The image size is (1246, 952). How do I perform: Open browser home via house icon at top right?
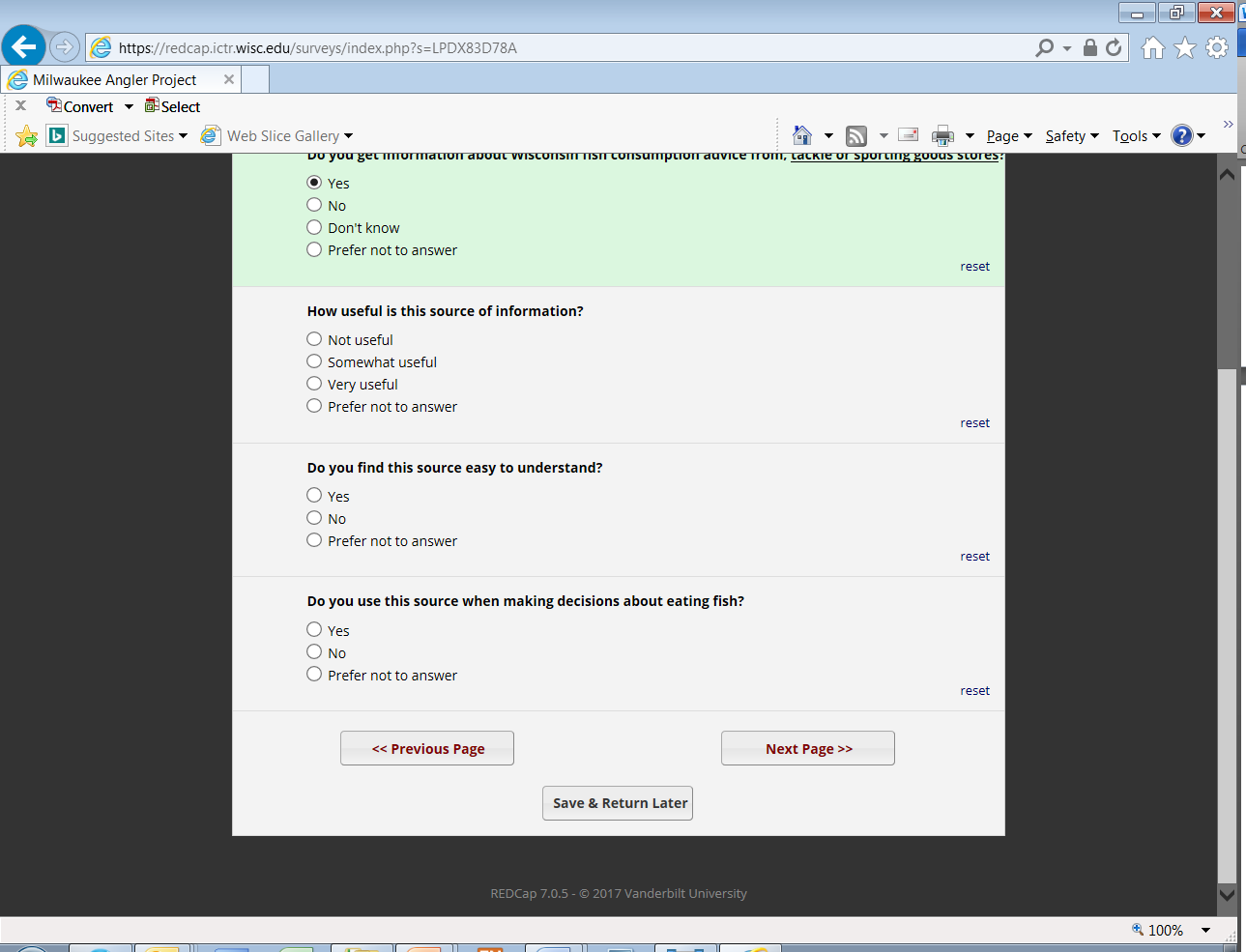pyautogui.click(x=1152, y=47)
